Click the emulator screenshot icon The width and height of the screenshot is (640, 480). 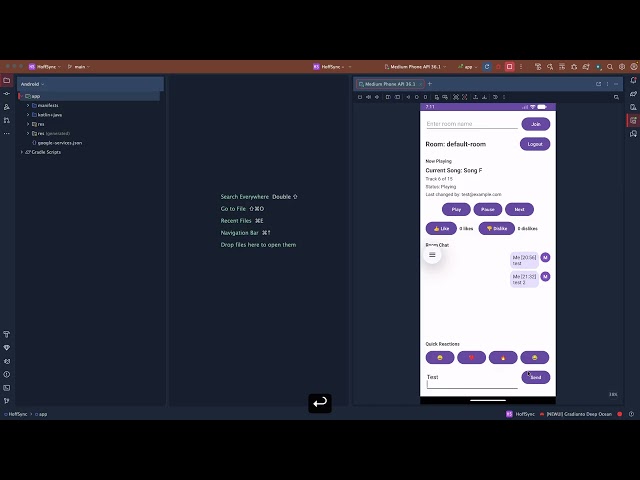(x=456, y=97)
